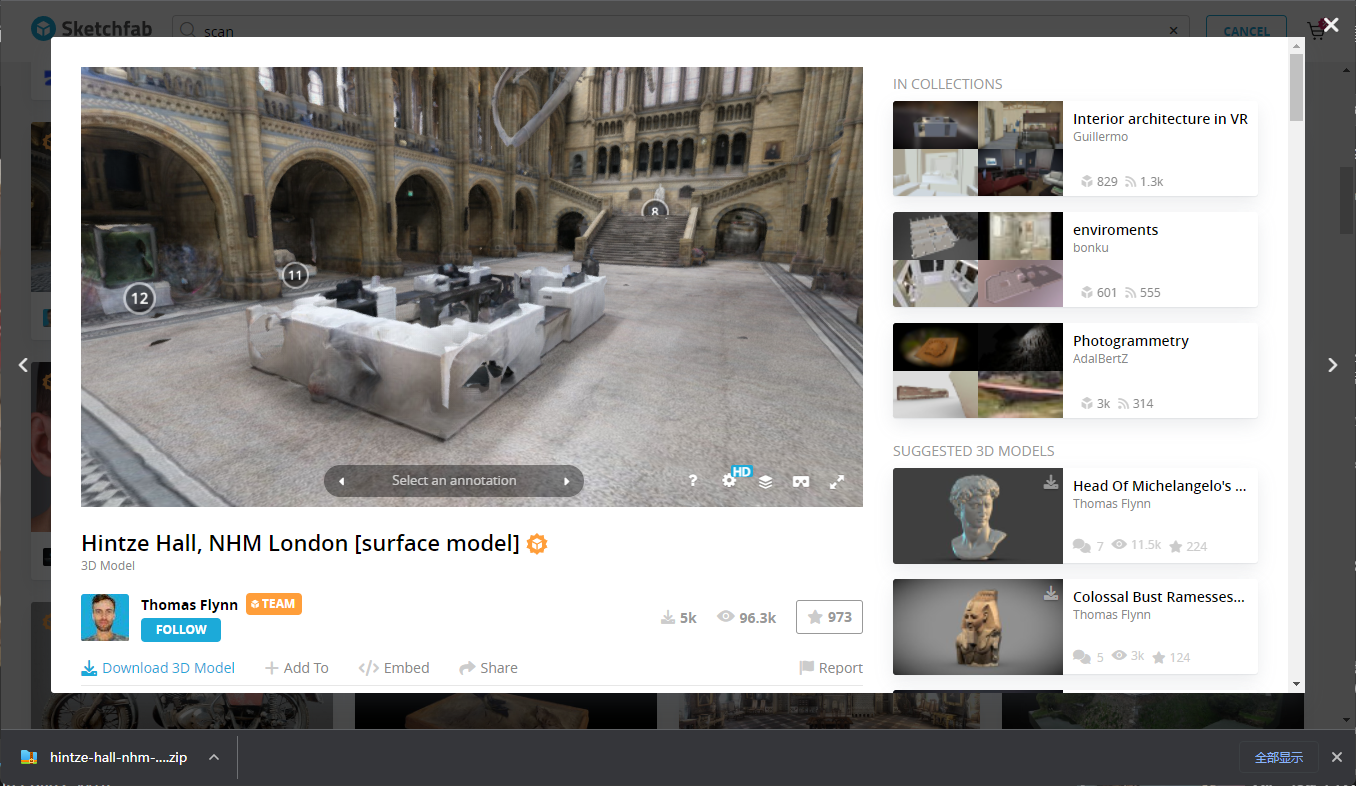Jump to annotation marker 12

coord(139,298)
